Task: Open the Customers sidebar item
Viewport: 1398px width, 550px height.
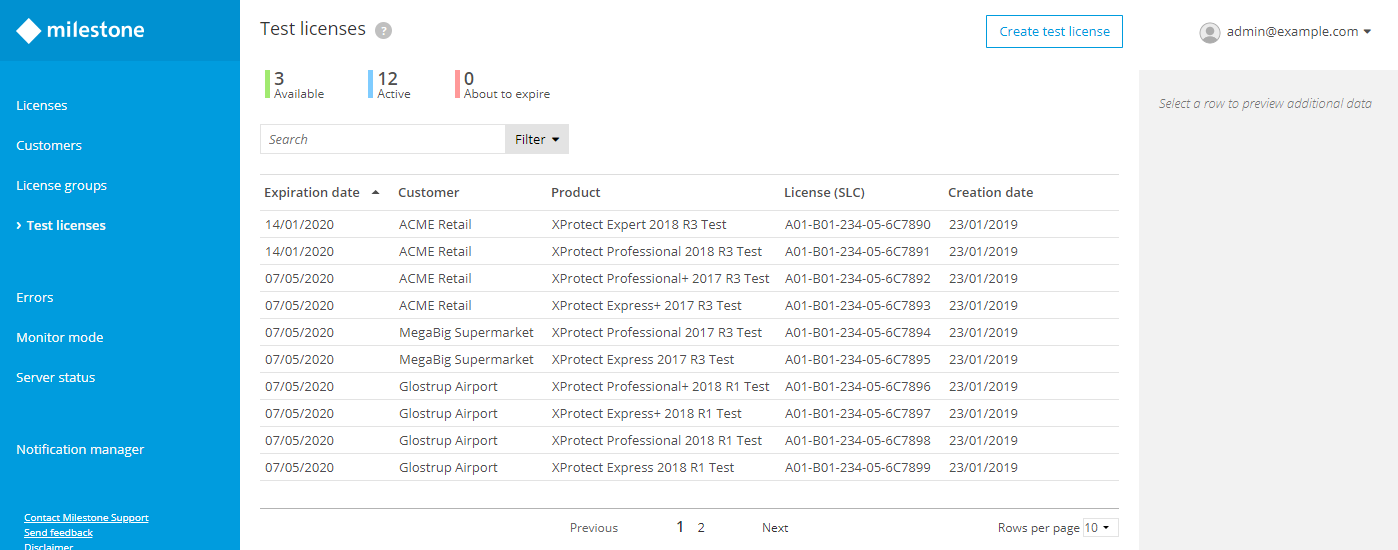Action: pos(49,145)
